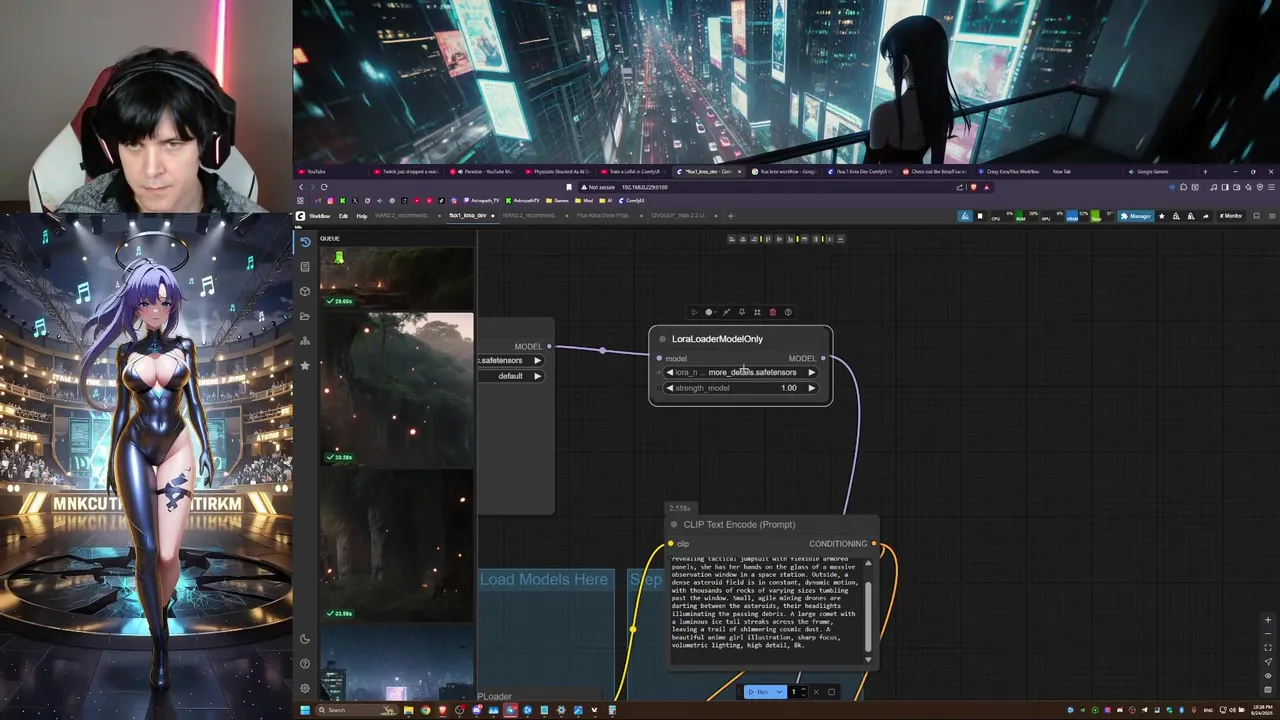Open the Windows Start menu
The image size is (1280, 720).
(304, 710)
